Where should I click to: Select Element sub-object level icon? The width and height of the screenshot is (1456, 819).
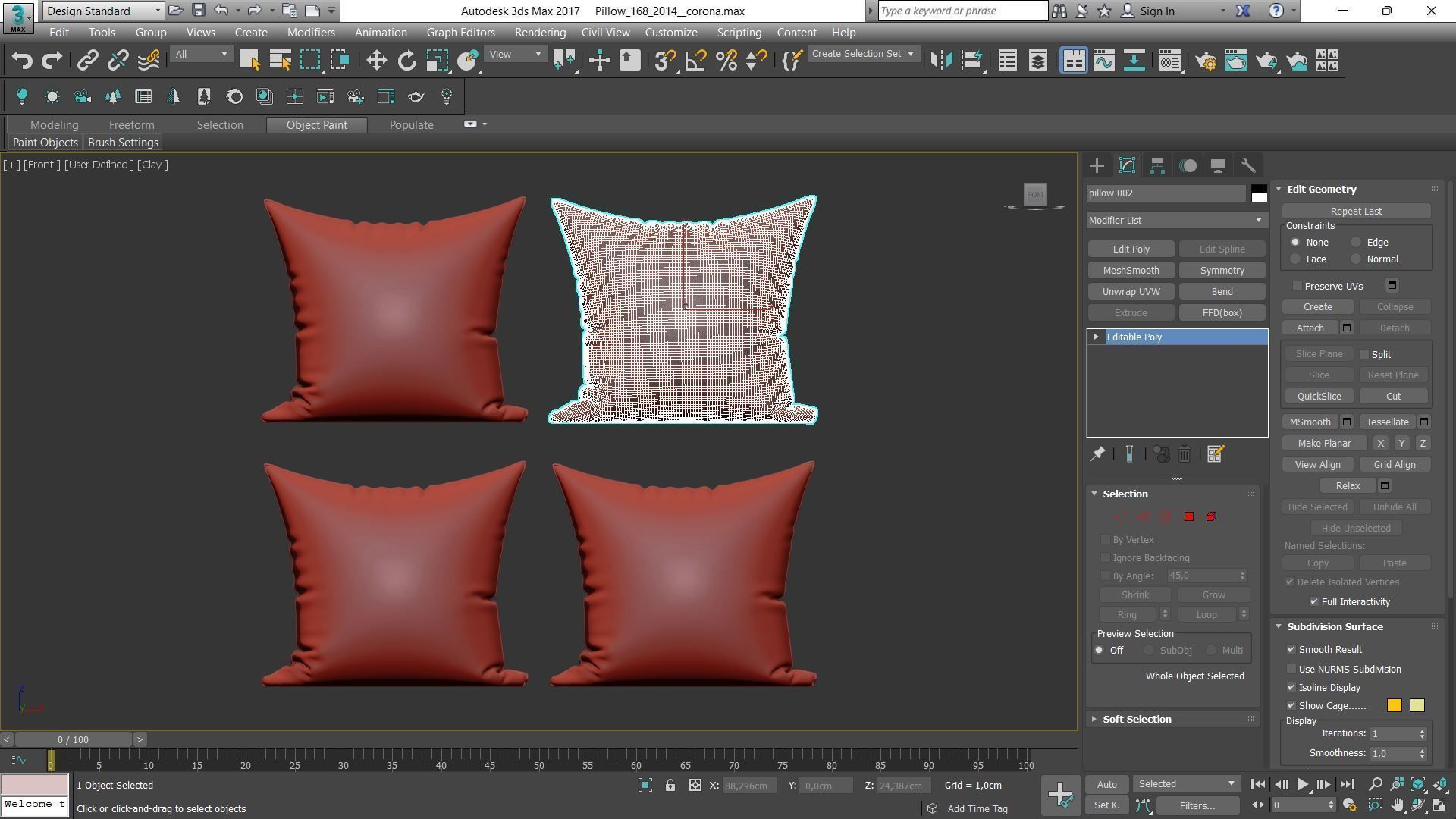1211,516
